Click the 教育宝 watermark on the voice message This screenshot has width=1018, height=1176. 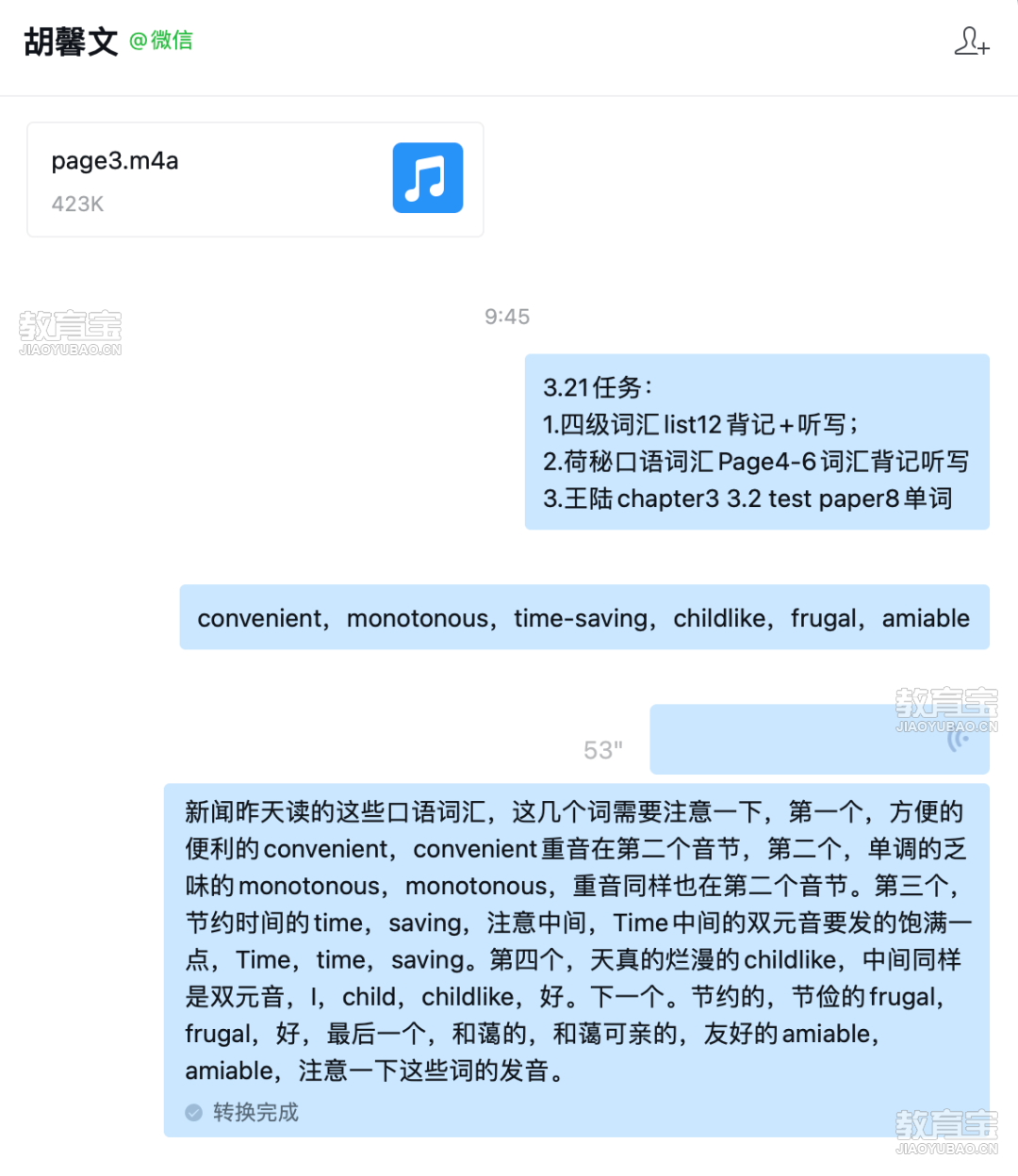(x=946, y=710)
